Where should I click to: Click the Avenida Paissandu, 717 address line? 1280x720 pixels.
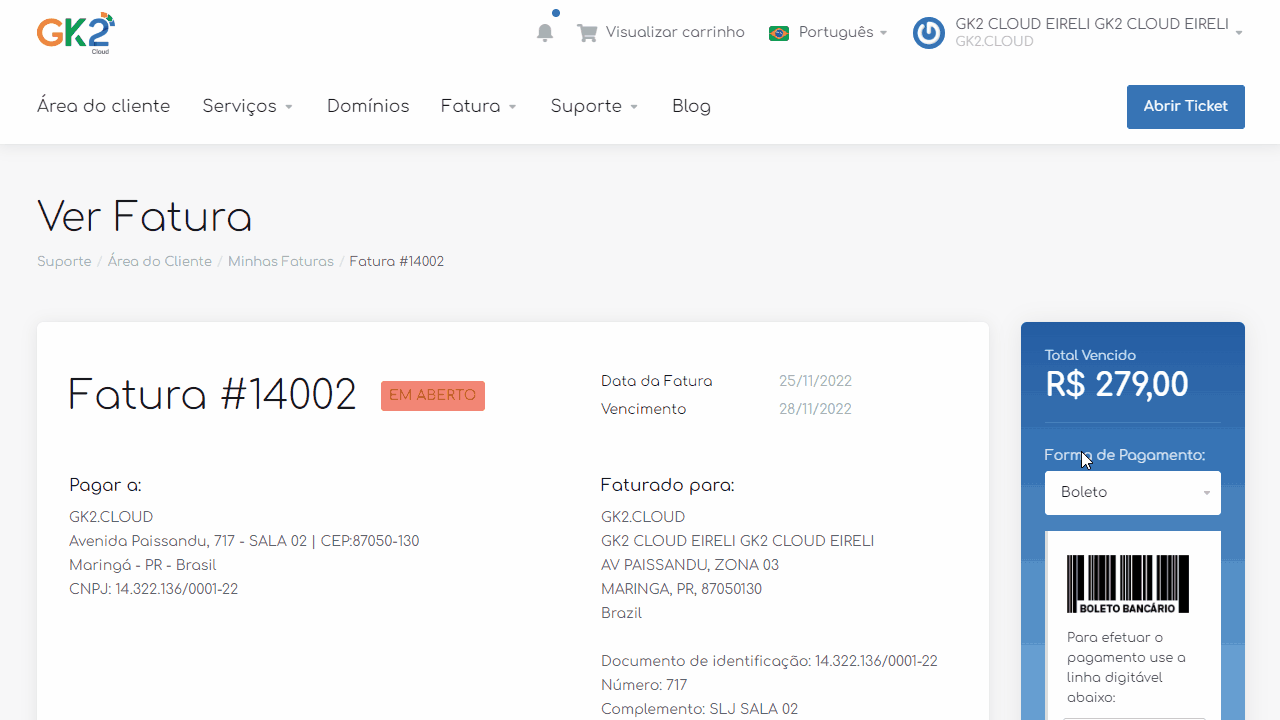[x=244, y=541]
